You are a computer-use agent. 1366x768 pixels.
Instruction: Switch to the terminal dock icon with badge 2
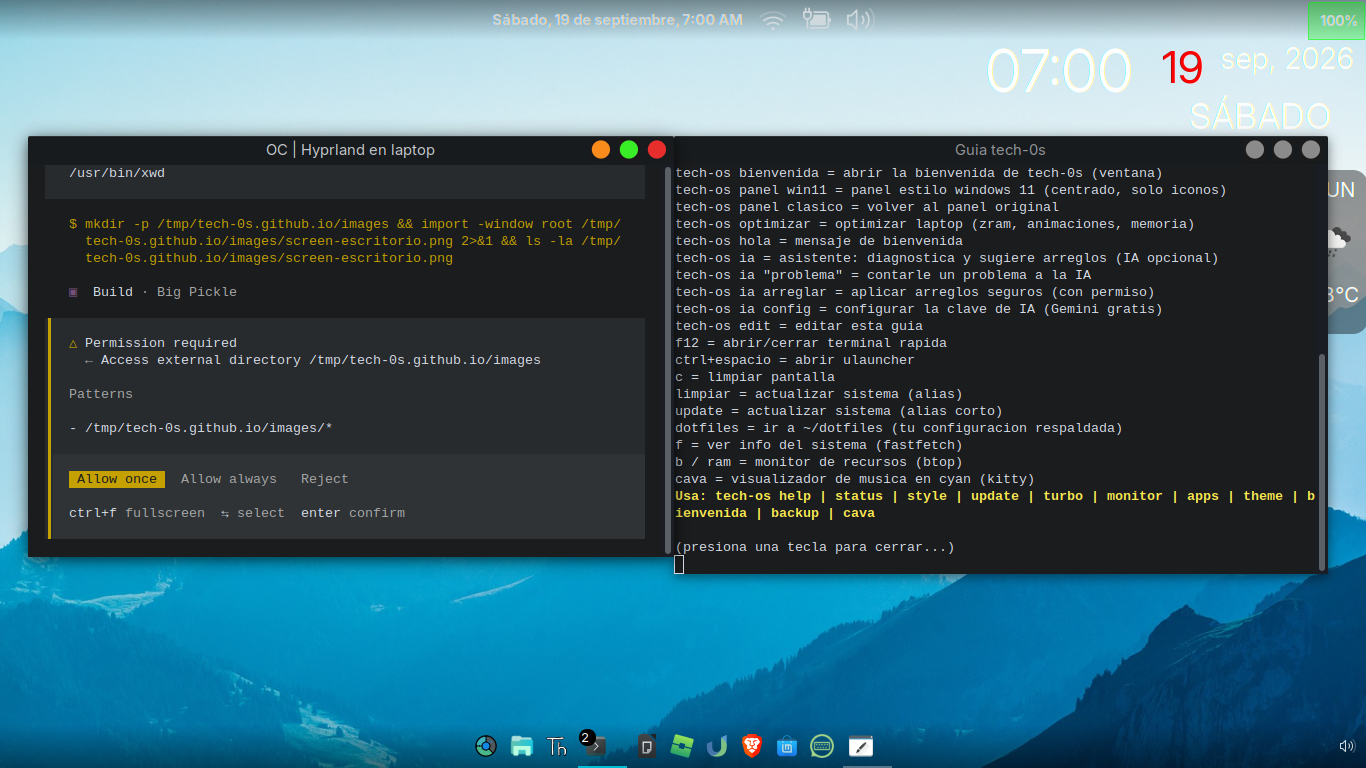(x=596, y=746)
